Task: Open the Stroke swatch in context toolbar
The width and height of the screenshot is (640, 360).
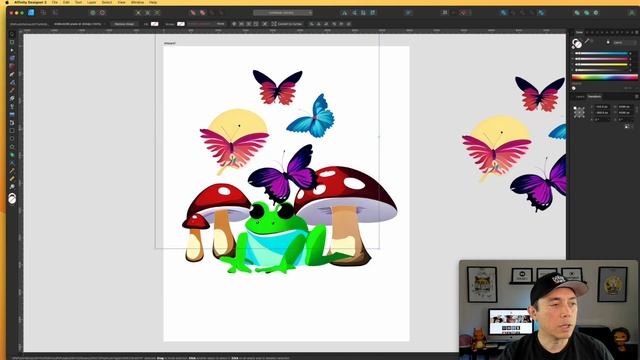Action: coord(181,24)
